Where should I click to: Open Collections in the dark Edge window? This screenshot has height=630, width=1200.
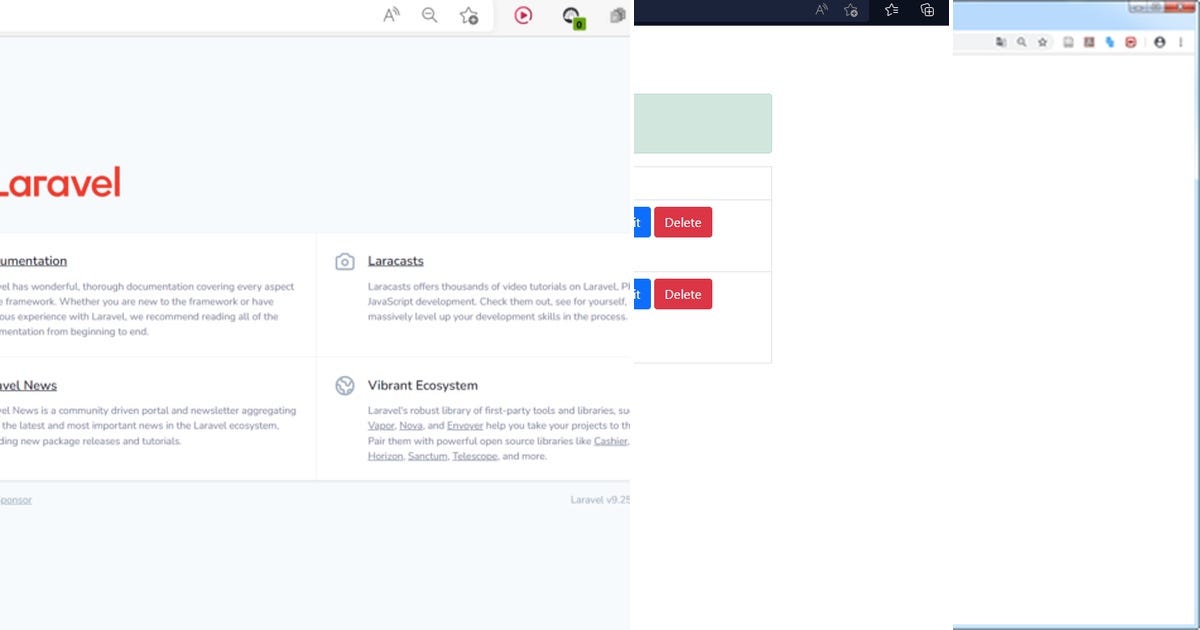coord(926,11)
